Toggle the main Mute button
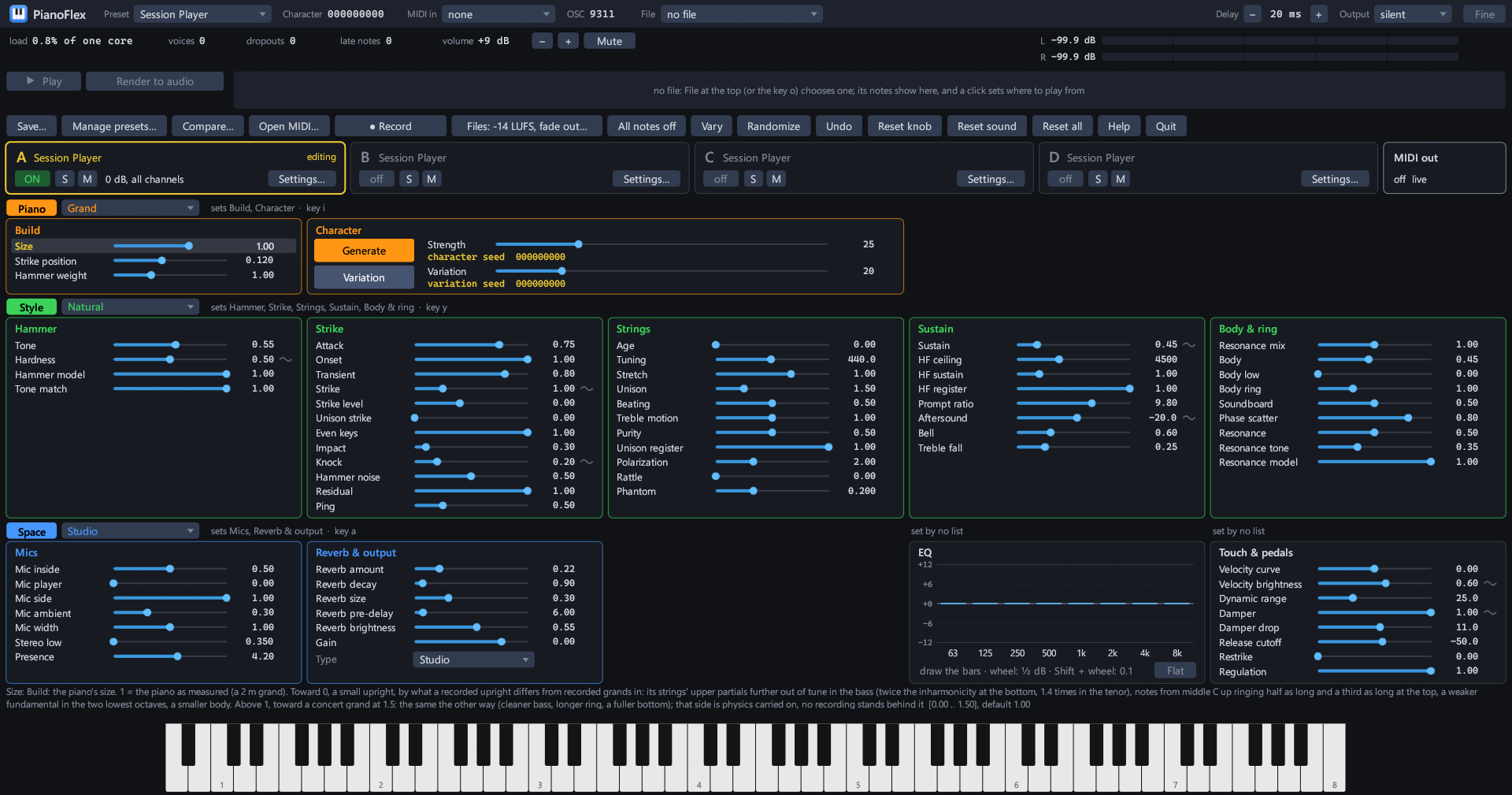This screenshot has width=1512, height=795. tap(610, 41)
